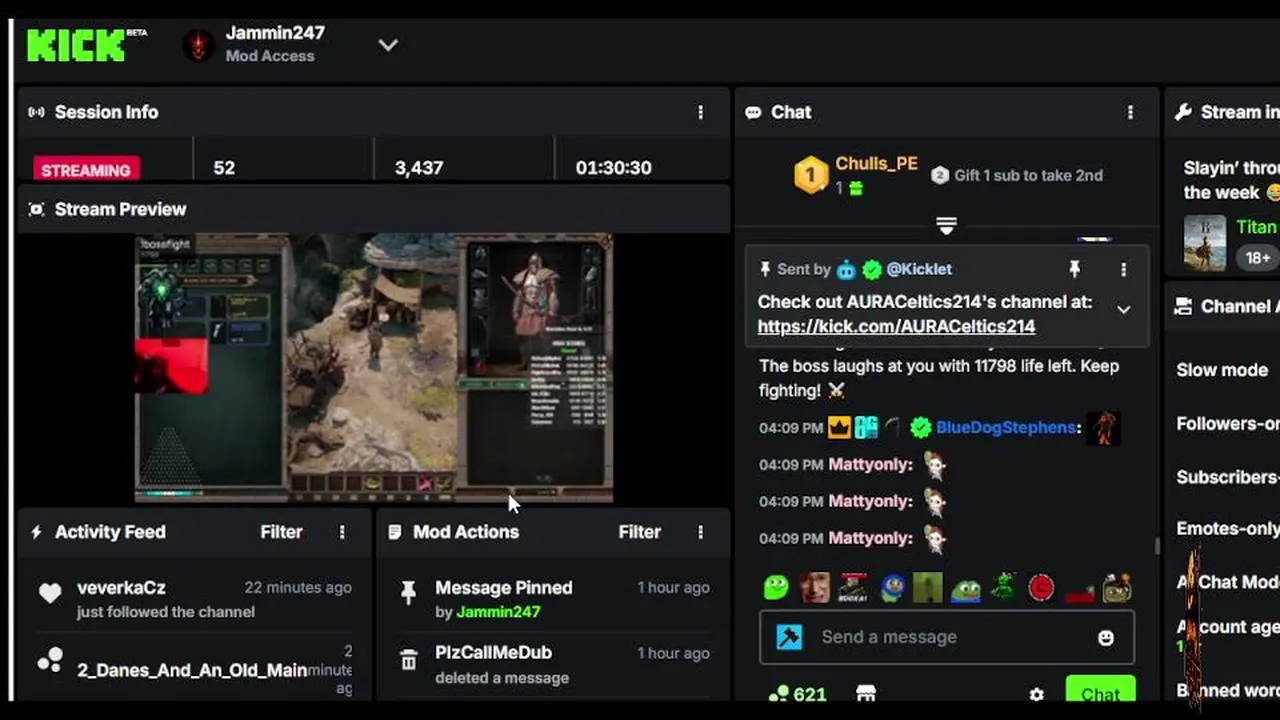This screenshot has height=720, width=1280.
Task: Click BlueDogStephens username in chat
Action: pos(1006,427)
